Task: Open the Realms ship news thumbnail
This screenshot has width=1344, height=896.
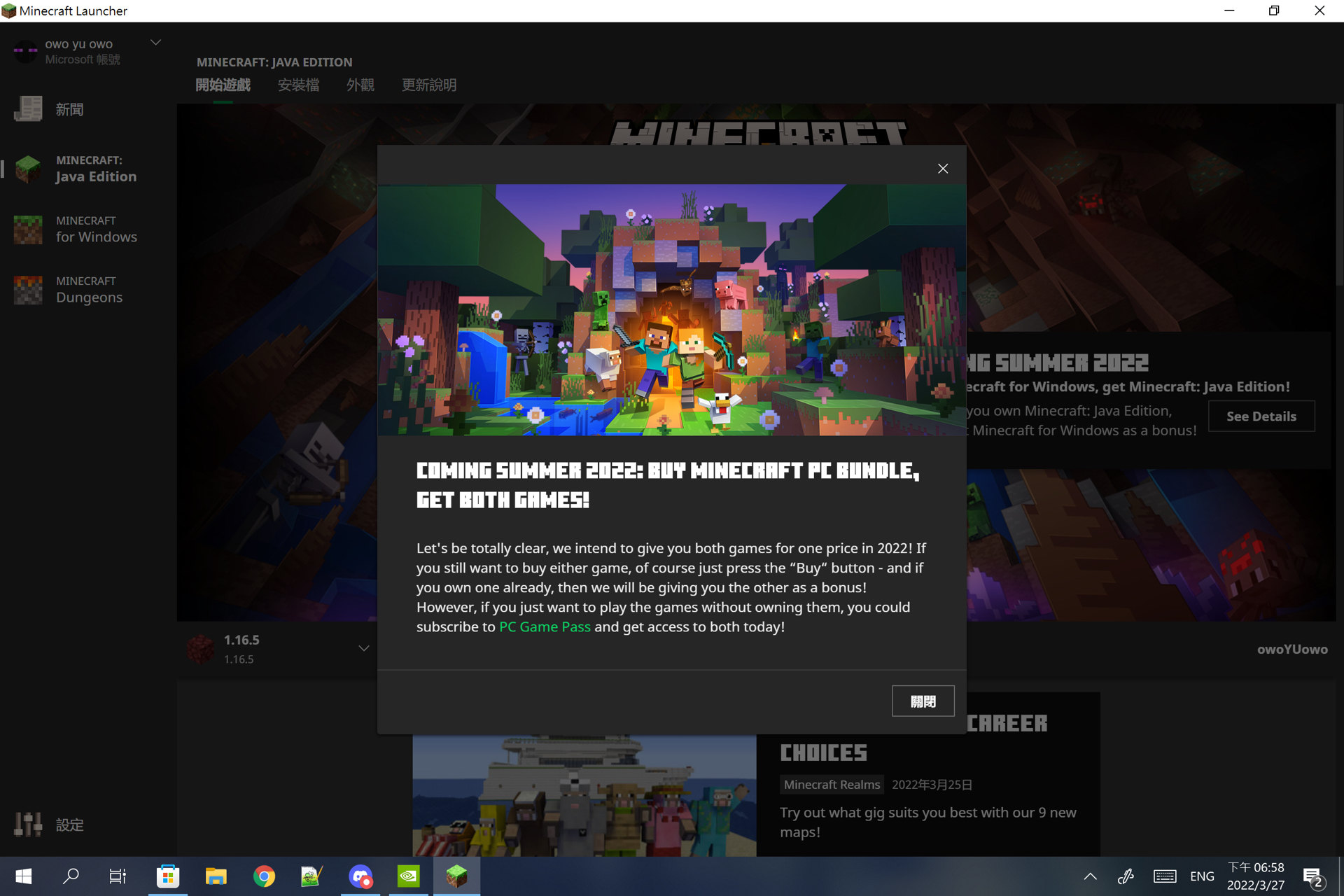Action: [584, 795]
